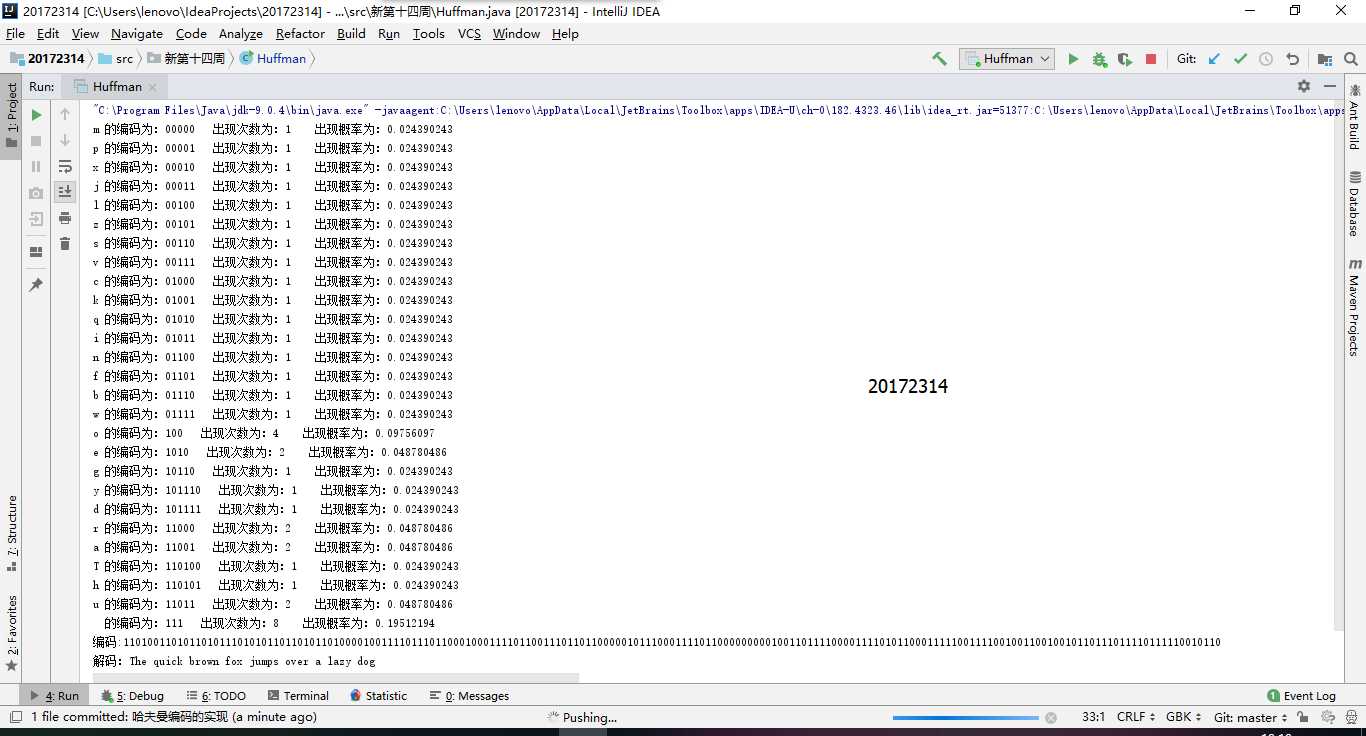Toggle pin tab in Run panel
Image resolution: width=1366 pixels, height=736 pixels.
(x=36, y=285)
